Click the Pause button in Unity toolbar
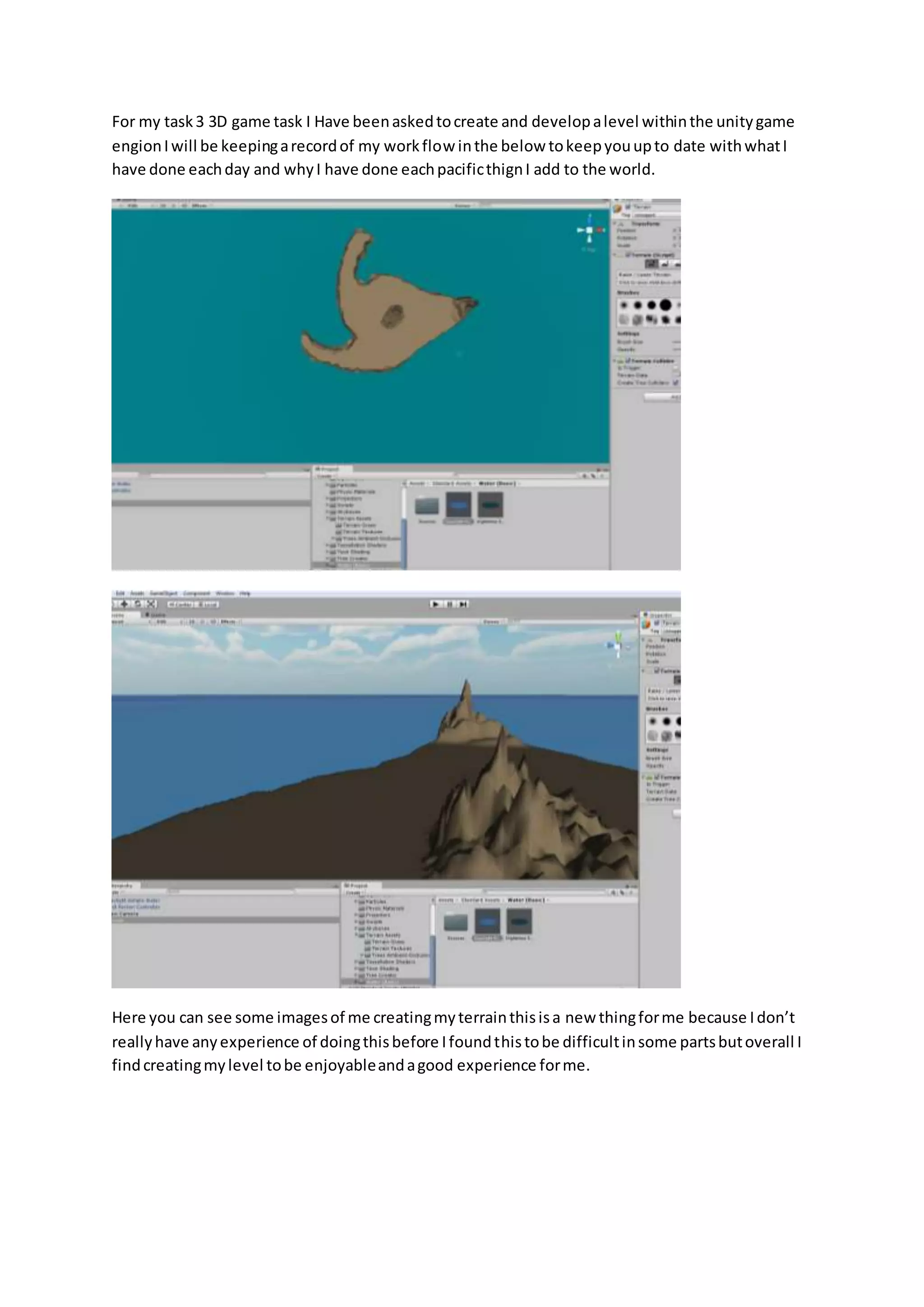The image size is (924, 1307). pos(449,604)
